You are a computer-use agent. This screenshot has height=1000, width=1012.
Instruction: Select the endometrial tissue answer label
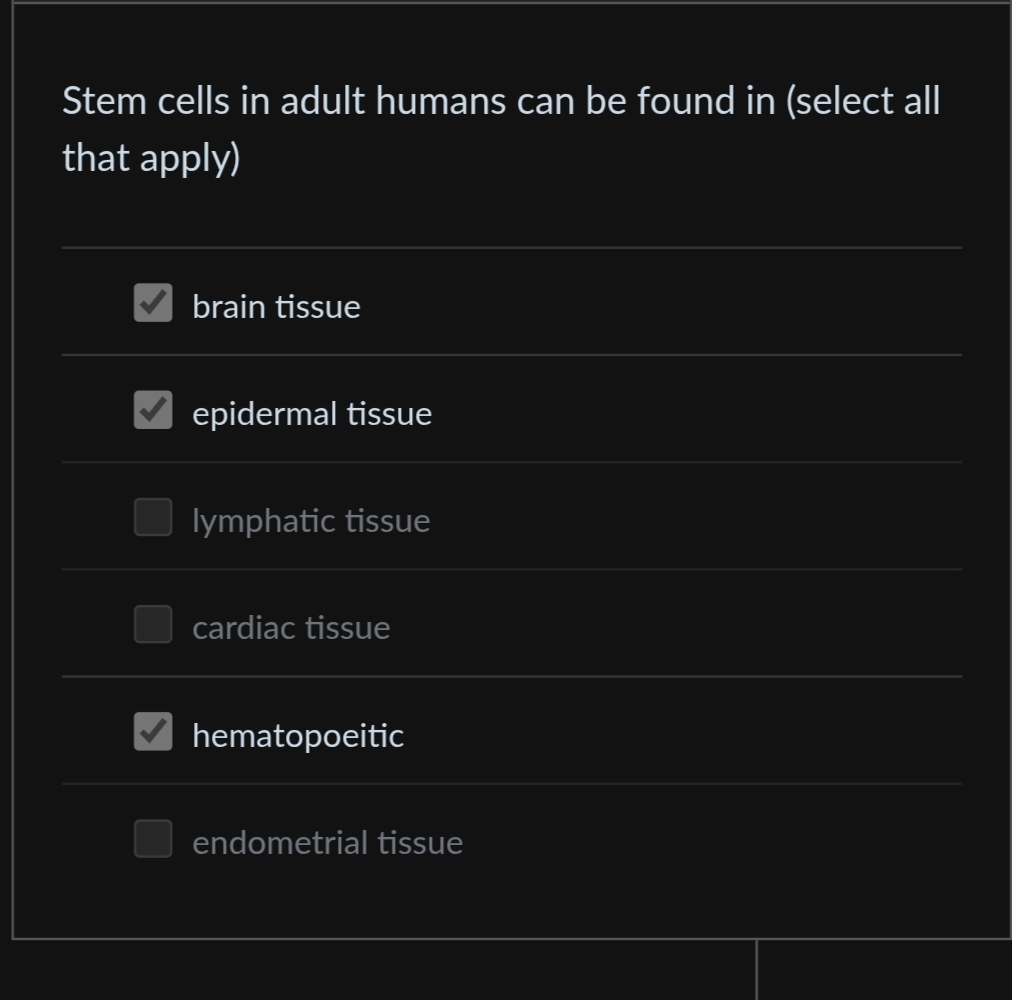328,842
